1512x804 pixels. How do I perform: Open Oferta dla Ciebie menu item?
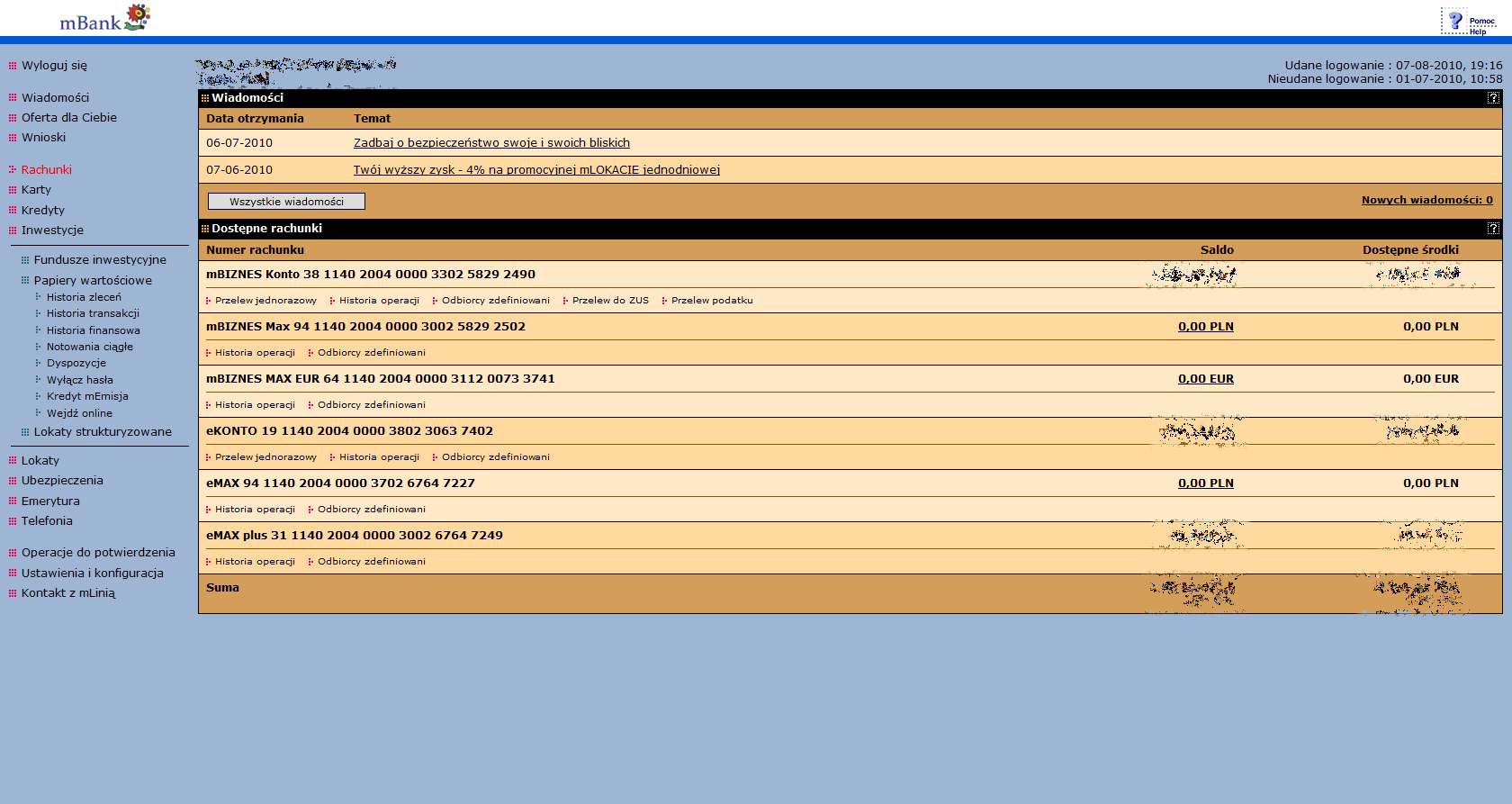click(69, 118)
